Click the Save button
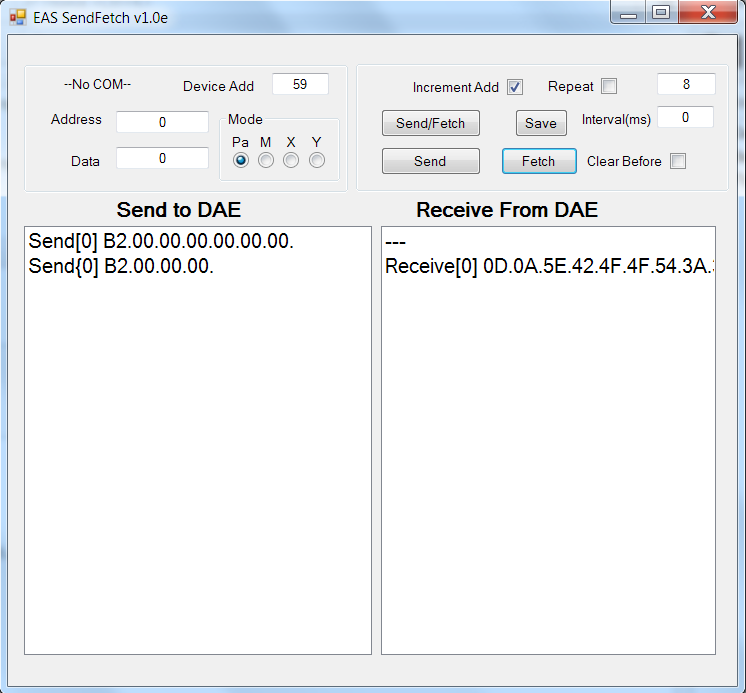 click(541, 123)
